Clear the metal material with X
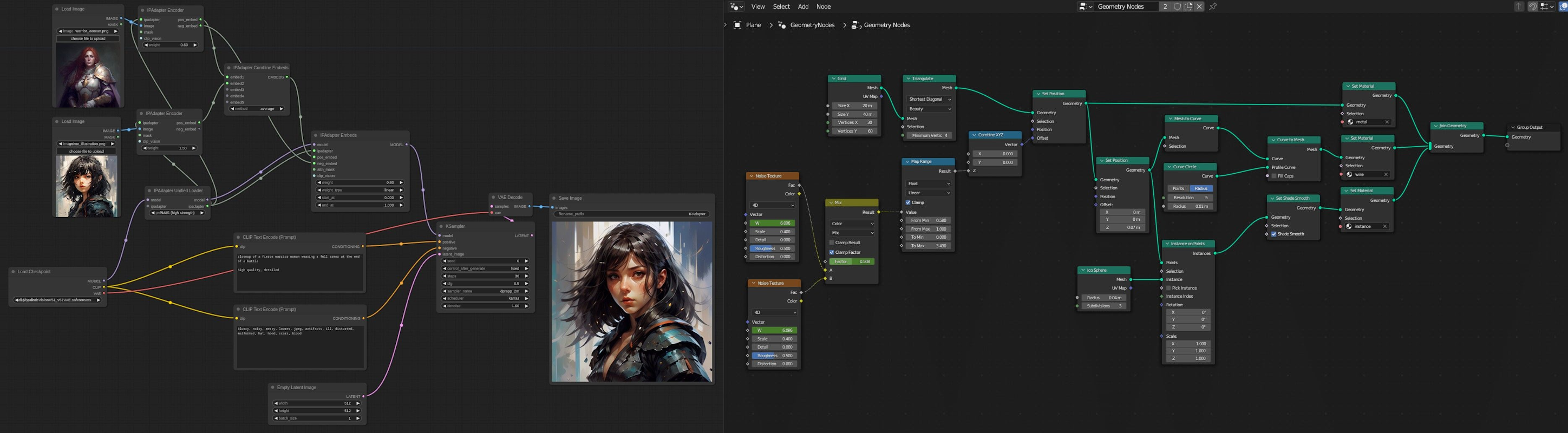The image size is (1568, 433). (x=1387, y=122)
